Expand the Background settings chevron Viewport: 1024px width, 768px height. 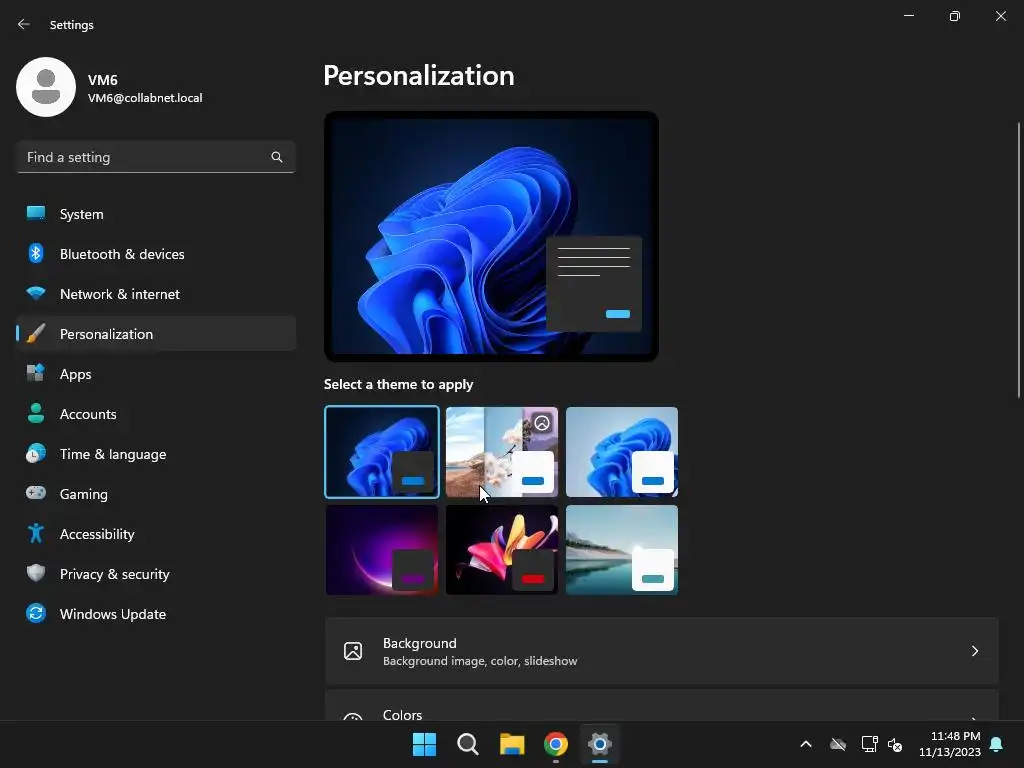(x=974, y=651)
